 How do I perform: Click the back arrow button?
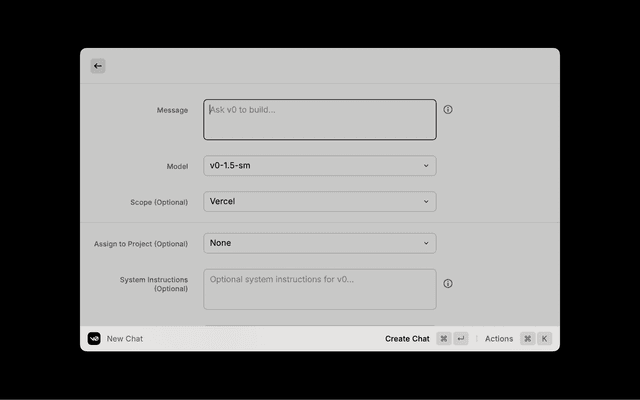point(98,66)
